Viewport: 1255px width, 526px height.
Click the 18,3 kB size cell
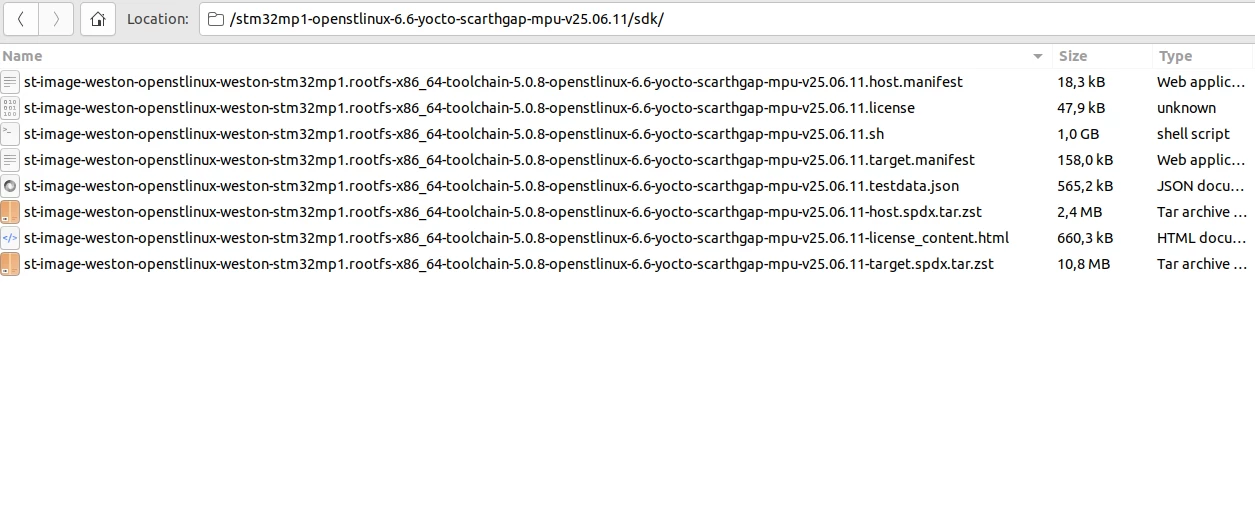click(1081, 82)
